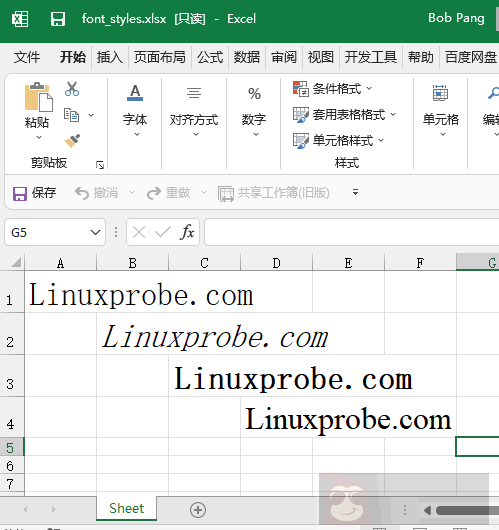Click the formula bar confirm checkmark
The image size is (499, 530).
click(163, 232)
